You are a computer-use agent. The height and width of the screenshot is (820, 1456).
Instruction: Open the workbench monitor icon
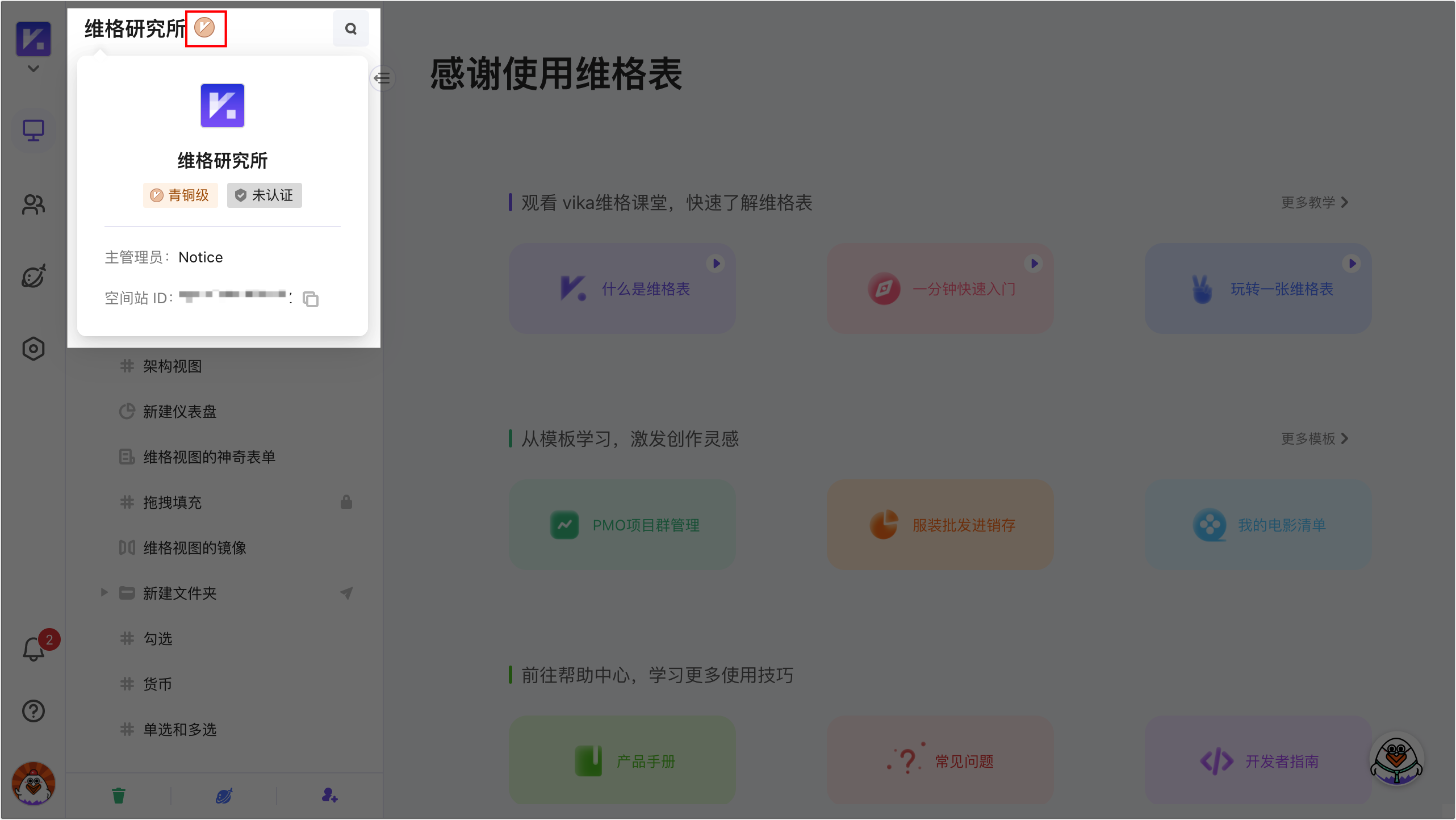(x=34, y=131)
